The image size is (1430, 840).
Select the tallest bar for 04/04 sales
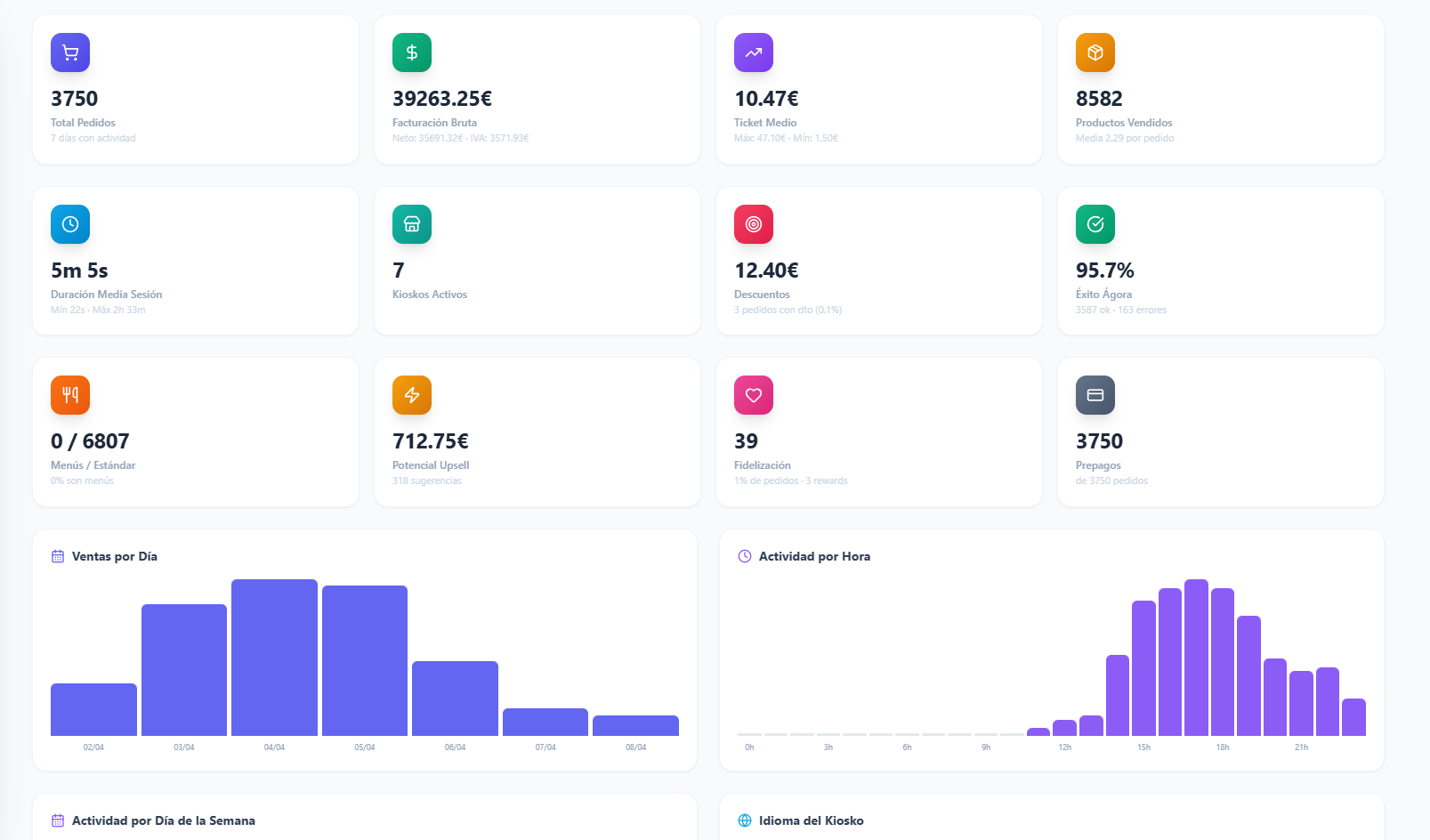(x=274, y=658)
